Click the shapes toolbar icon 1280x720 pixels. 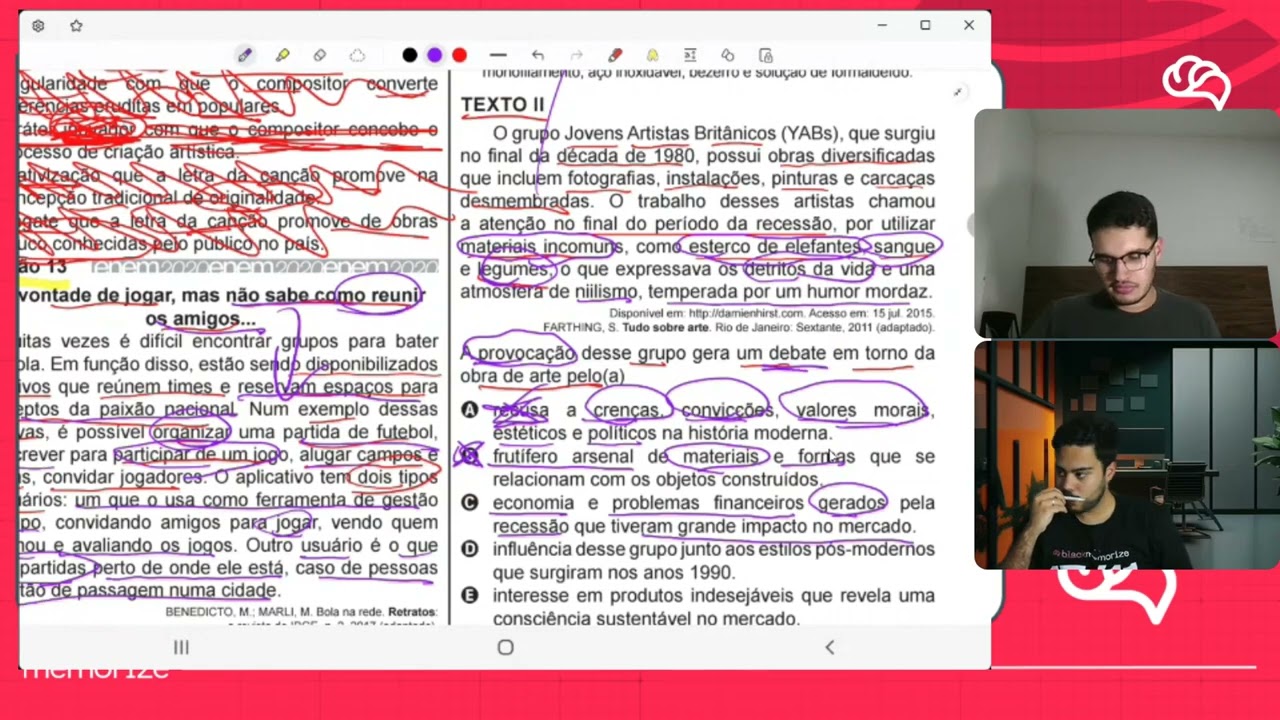click(x=728, y=55)
